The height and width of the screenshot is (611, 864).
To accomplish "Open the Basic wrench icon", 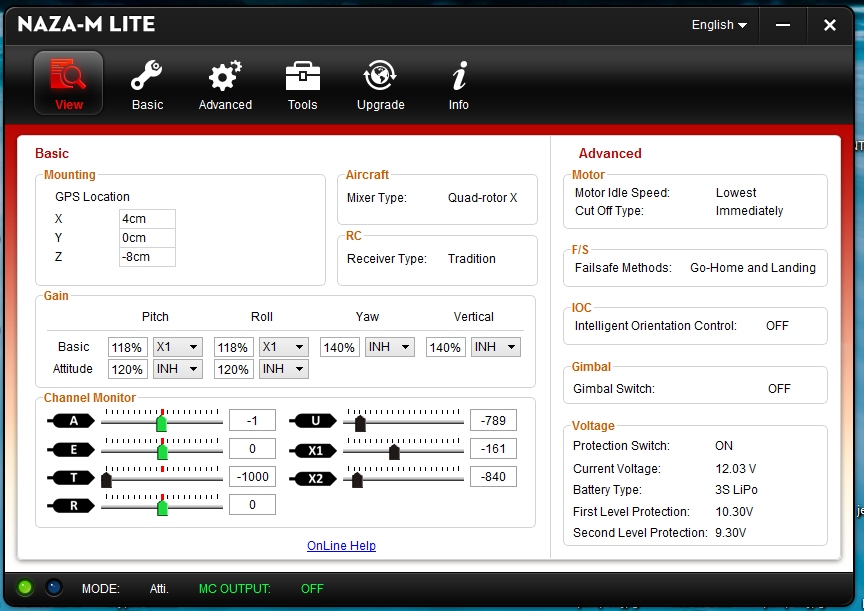I will [x=147, y=75].
